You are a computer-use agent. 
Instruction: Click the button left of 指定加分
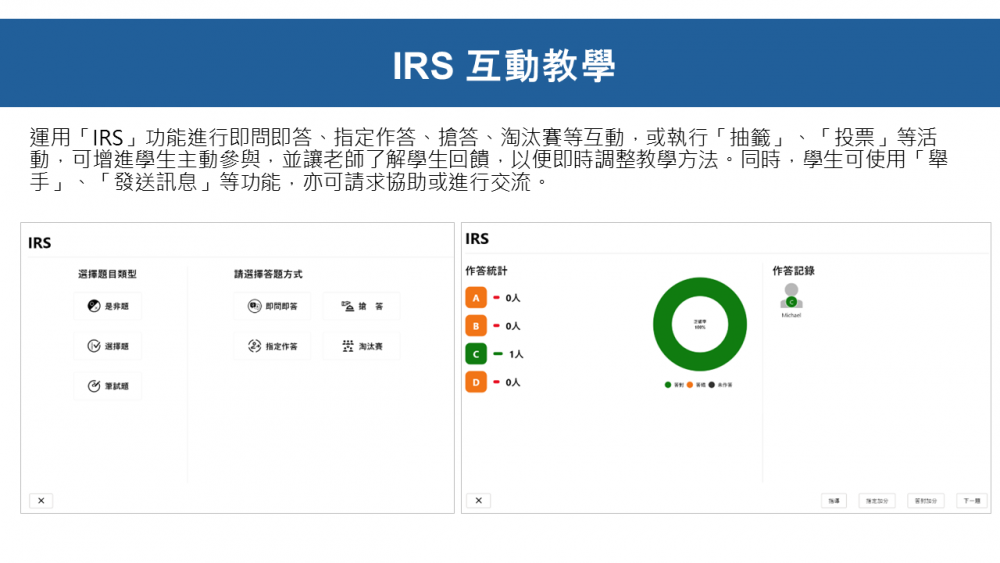[x=834, y=500]
